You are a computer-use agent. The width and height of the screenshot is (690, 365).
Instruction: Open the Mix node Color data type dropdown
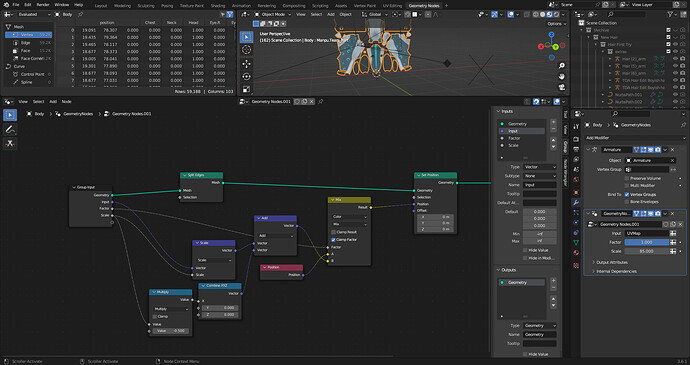350,217
